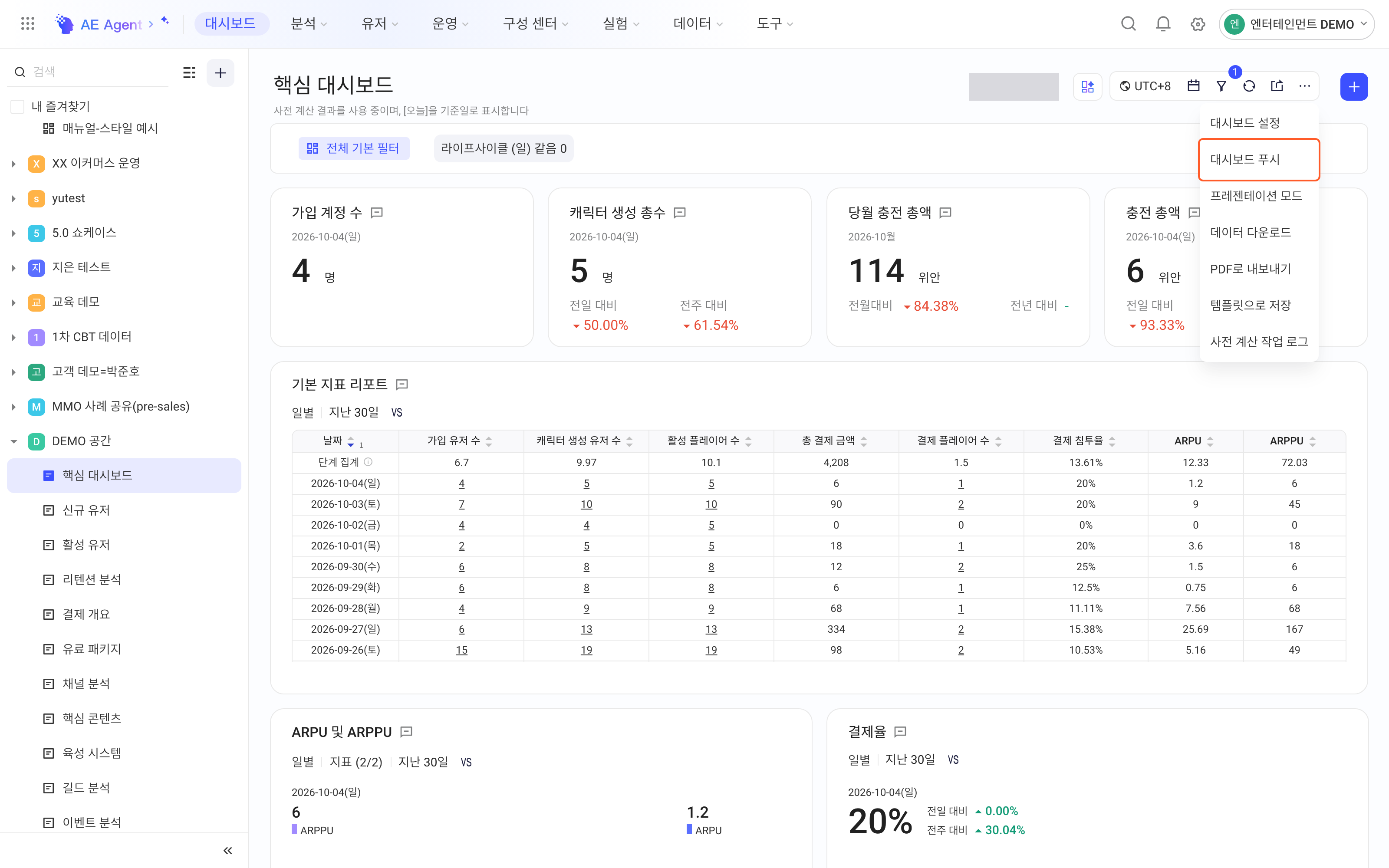Open the filter funnel icon
1389x868 pixels.
[1221, 86]
